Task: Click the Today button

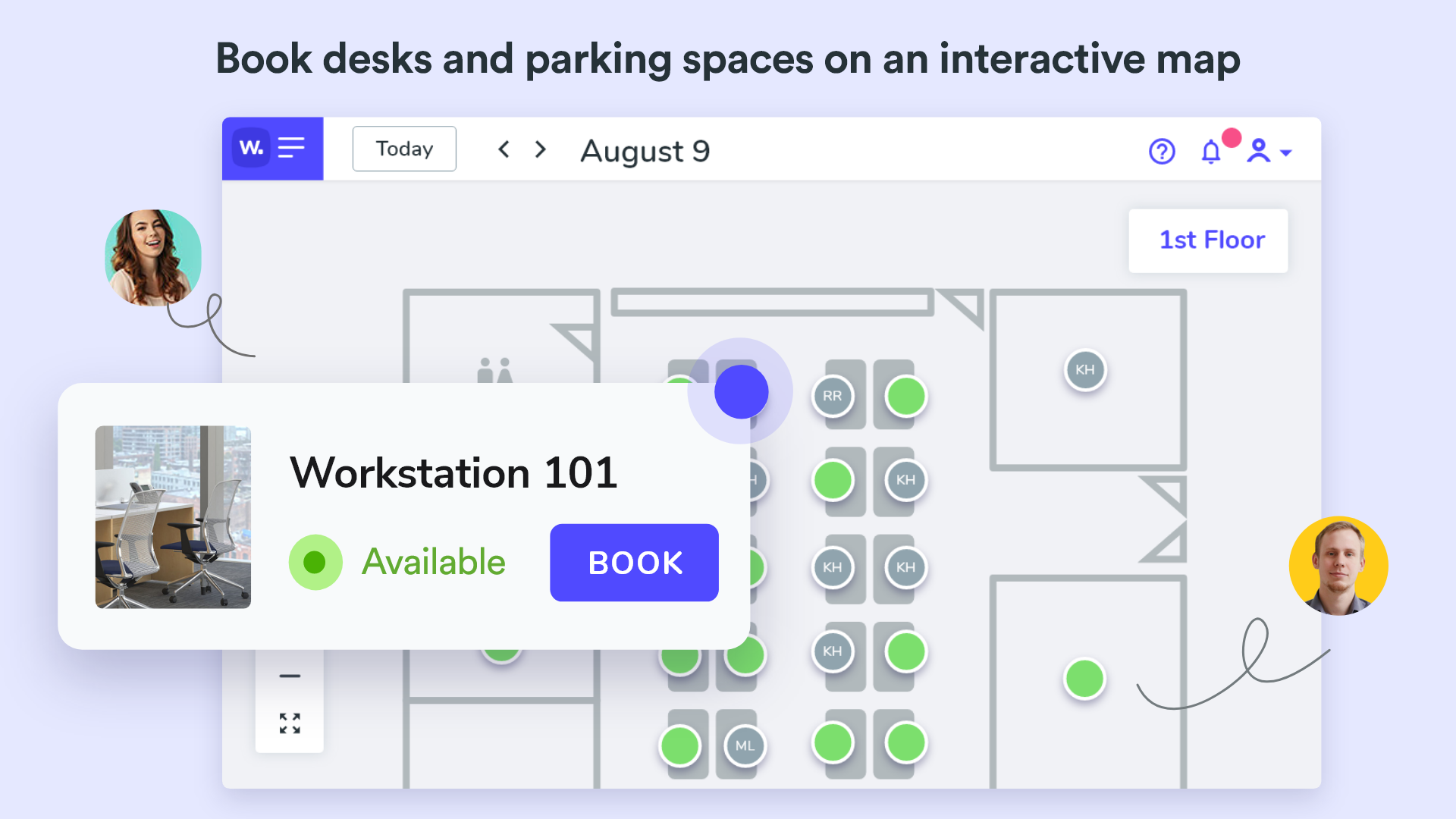Action: tap(404, 149)
